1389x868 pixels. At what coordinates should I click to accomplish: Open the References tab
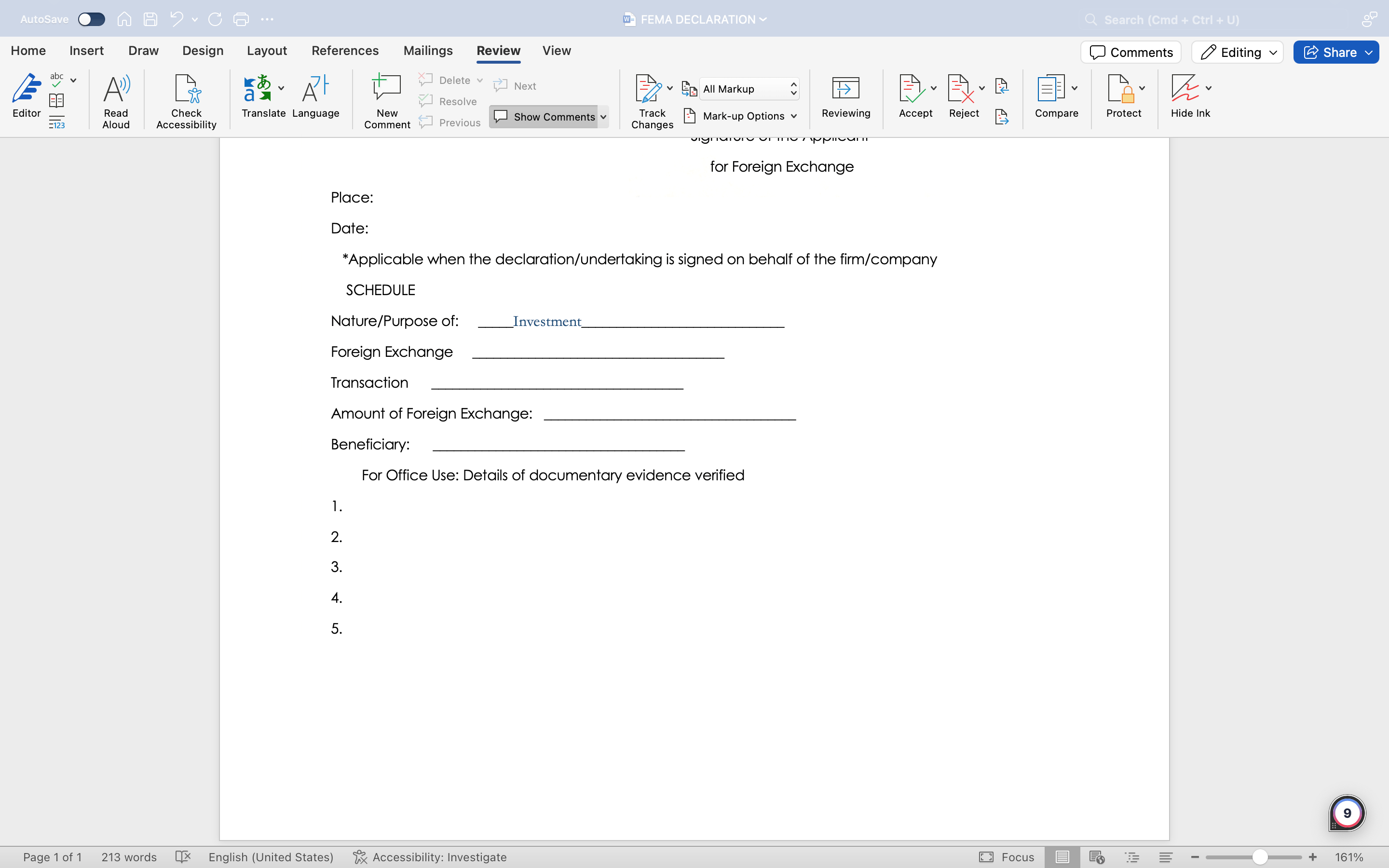click(x=345, y=51)
